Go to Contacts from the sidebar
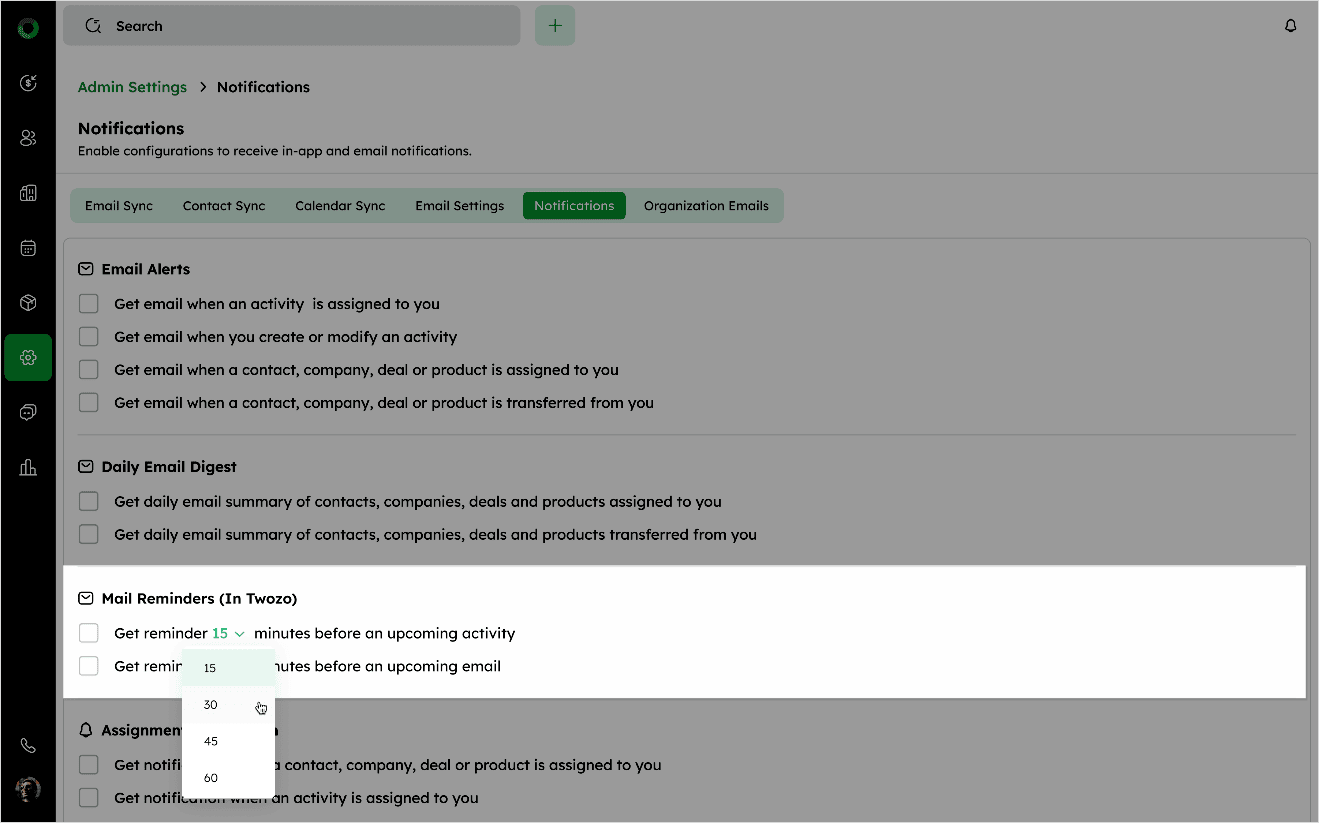1319x823 pixels. coord(28,138)
